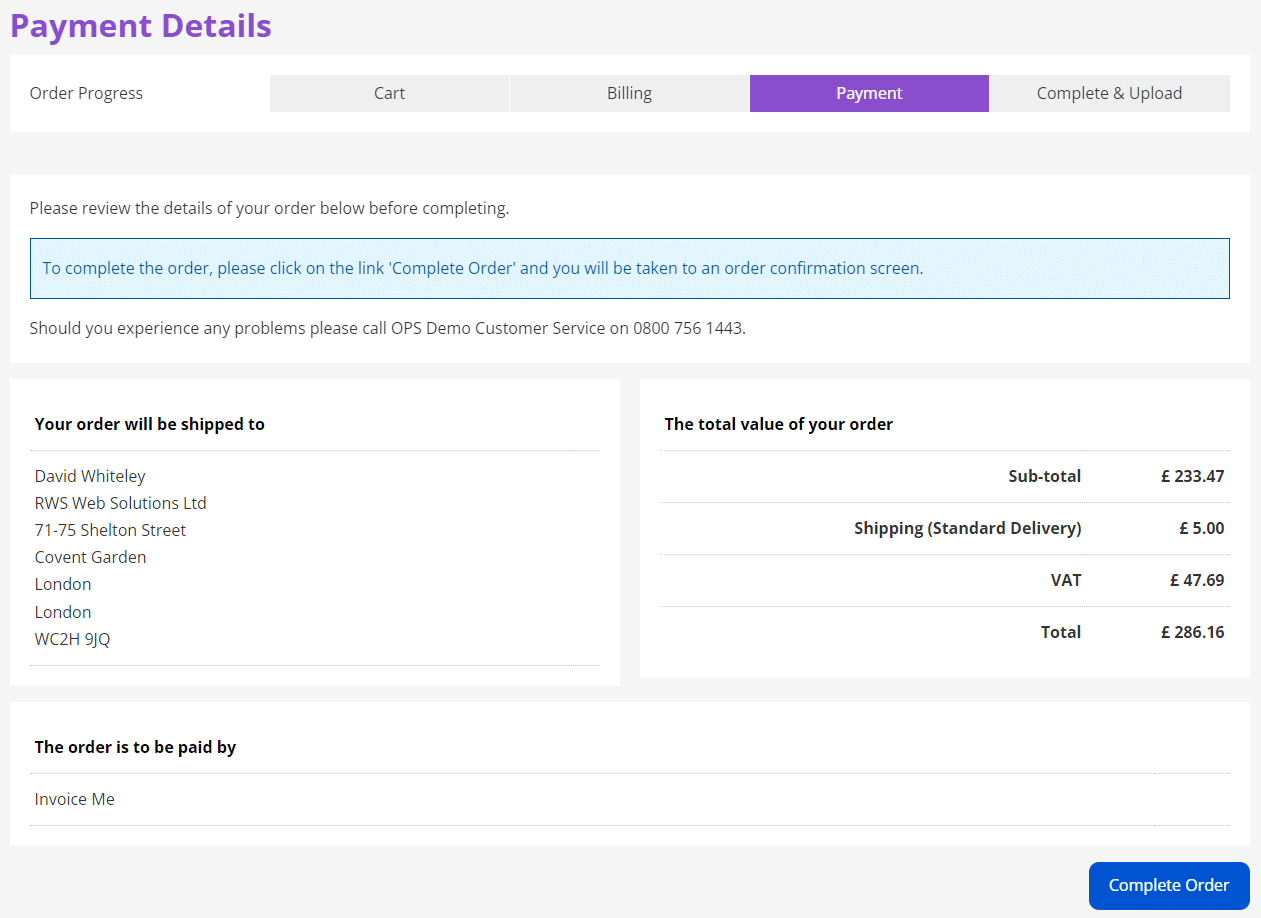The image size is (1261, 918).
Task: Click the recipient name David Whiteley
Action: (x=90, y=476)
